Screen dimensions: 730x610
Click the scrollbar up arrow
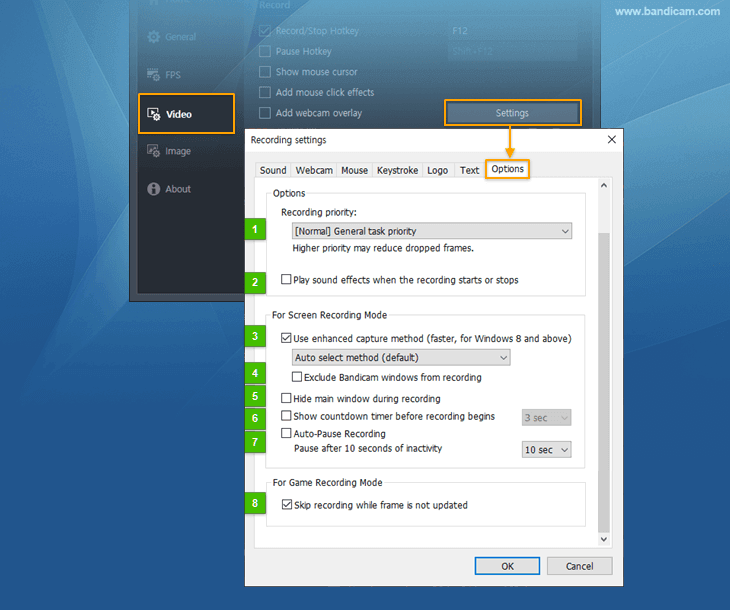(x=604, y=185)
